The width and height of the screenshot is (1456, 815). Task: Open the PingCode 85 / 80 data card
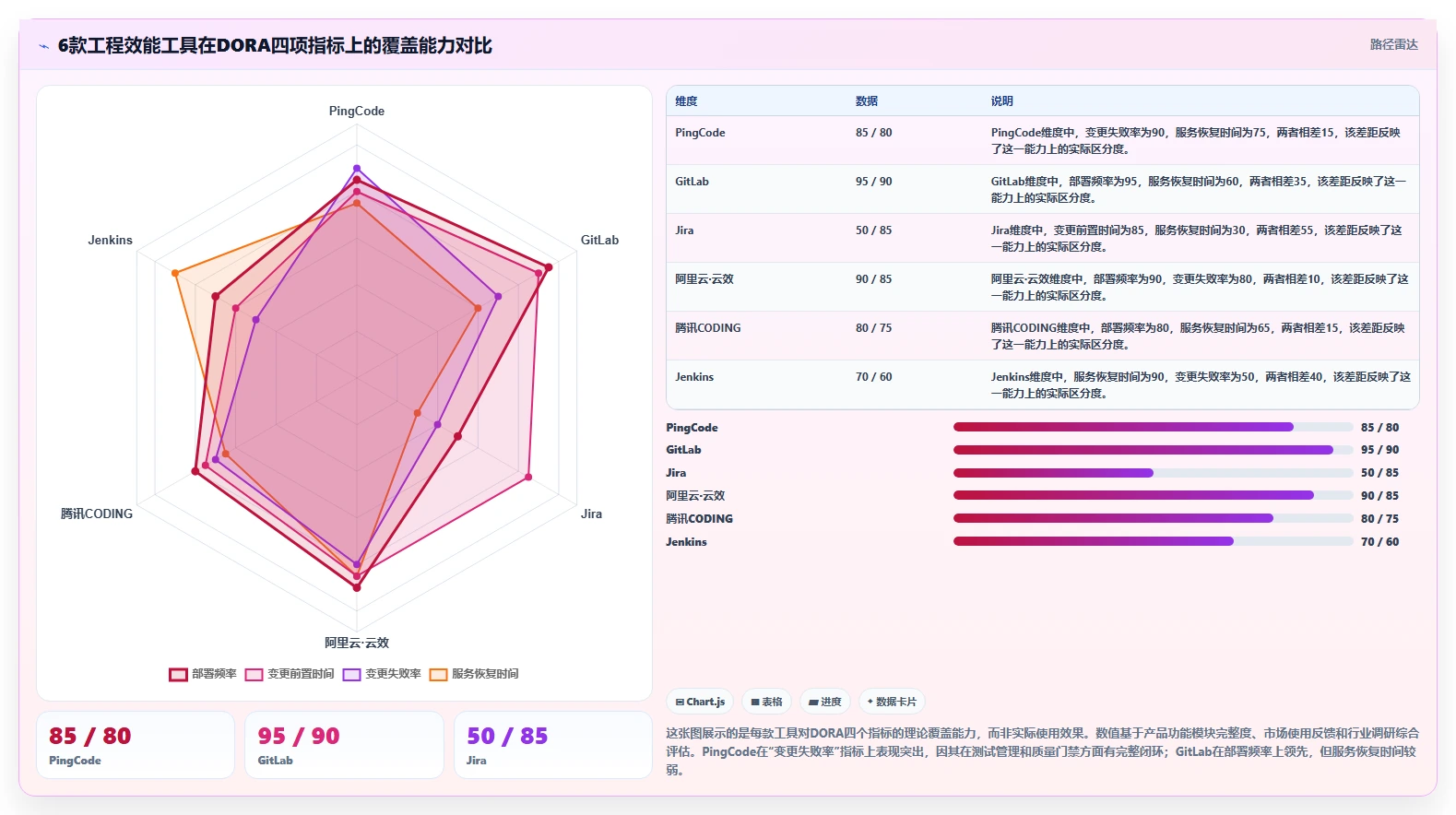[136, 745]
